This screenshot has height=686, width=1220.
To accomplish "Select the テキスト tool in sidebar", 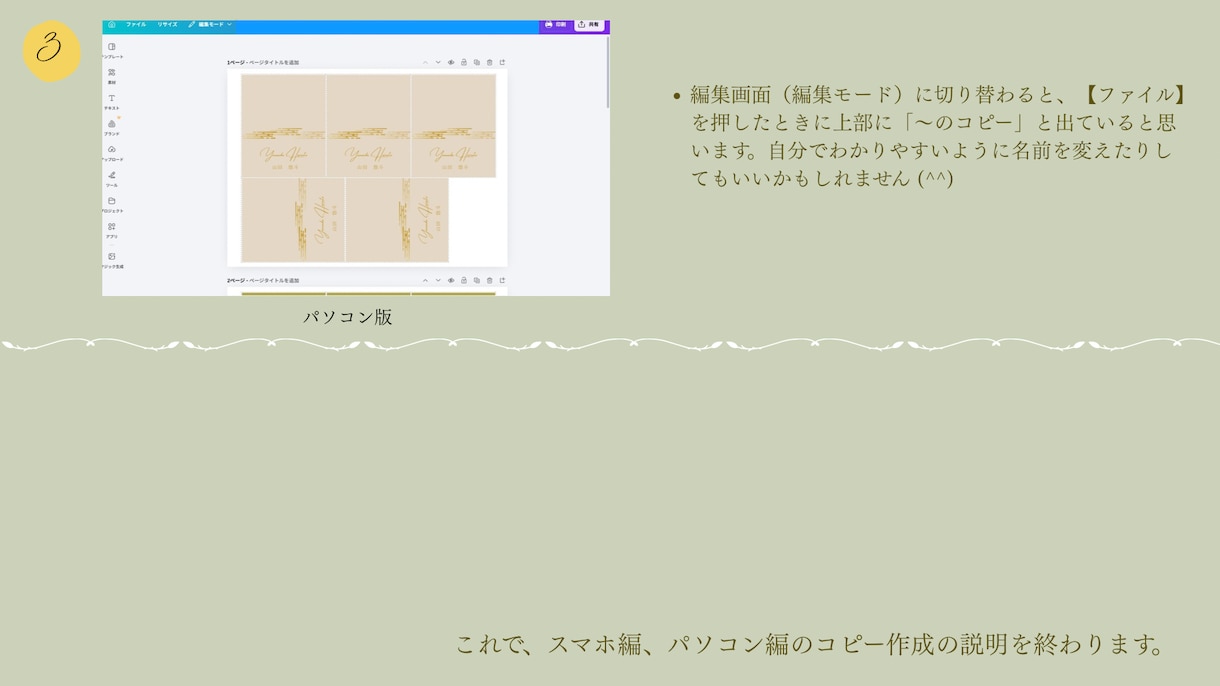I will tap(112, 102).
